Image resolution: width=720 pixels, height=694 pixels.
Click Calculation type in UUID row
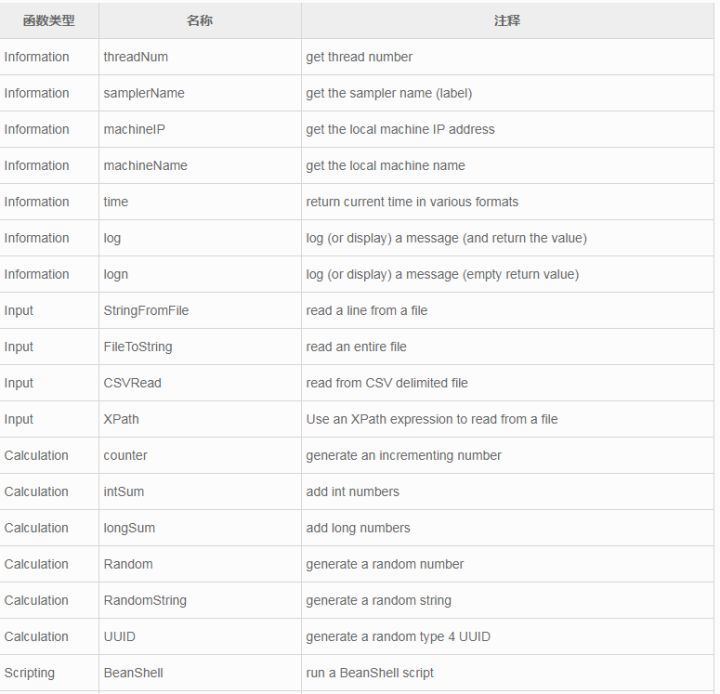click(36, 637)
